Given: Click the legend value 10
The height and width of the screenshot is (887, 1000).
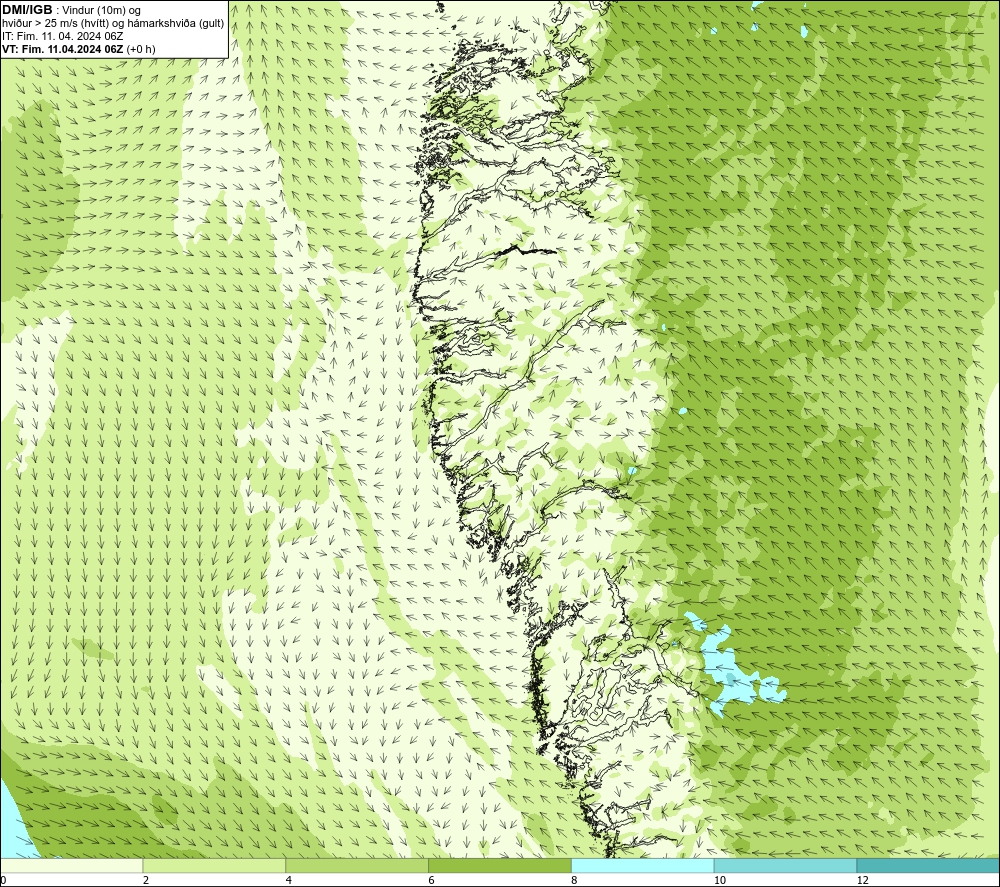Looking at the screenshot, I should coord(719,881).
